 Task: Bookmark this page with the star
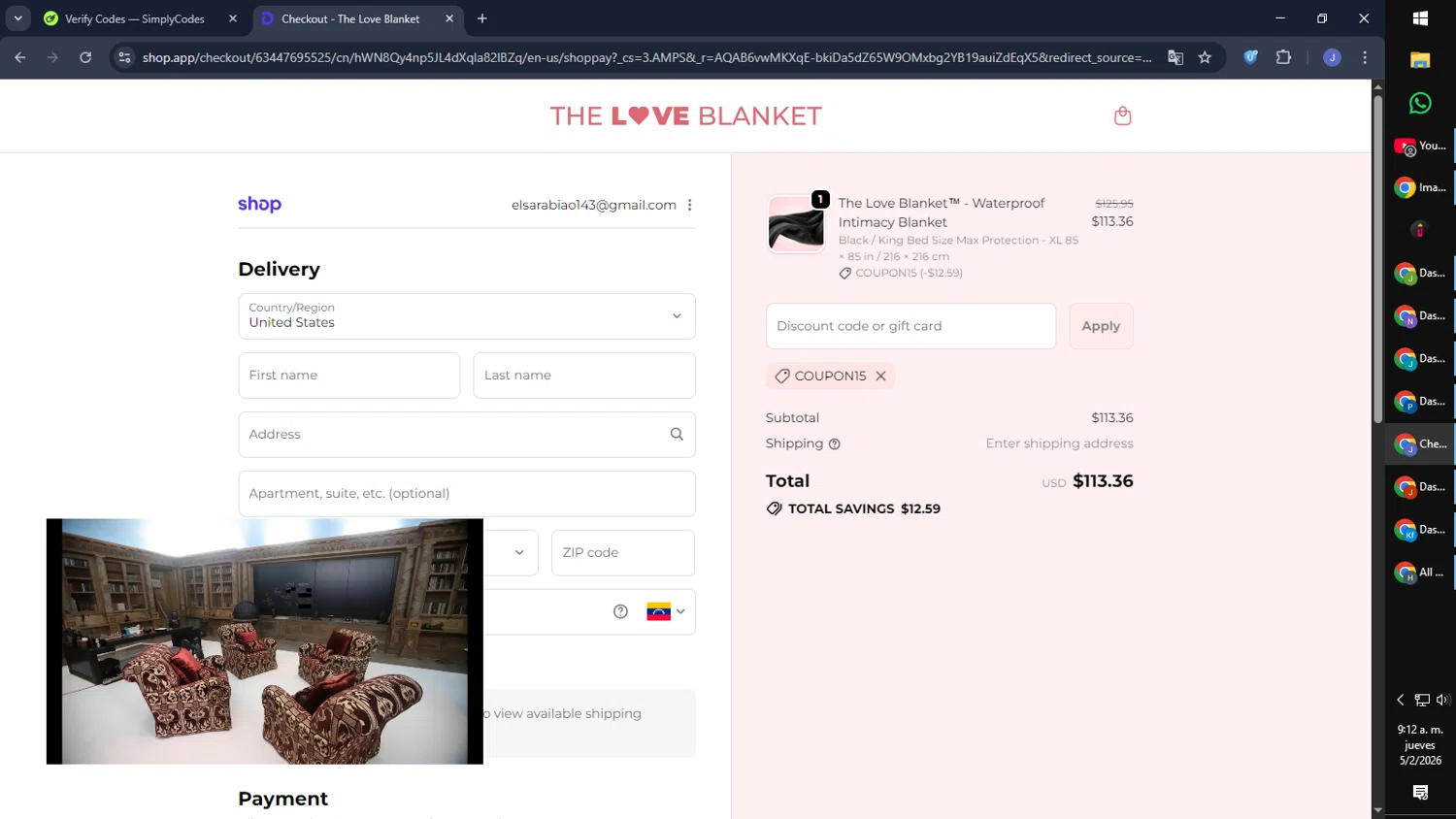(1205, 57)
